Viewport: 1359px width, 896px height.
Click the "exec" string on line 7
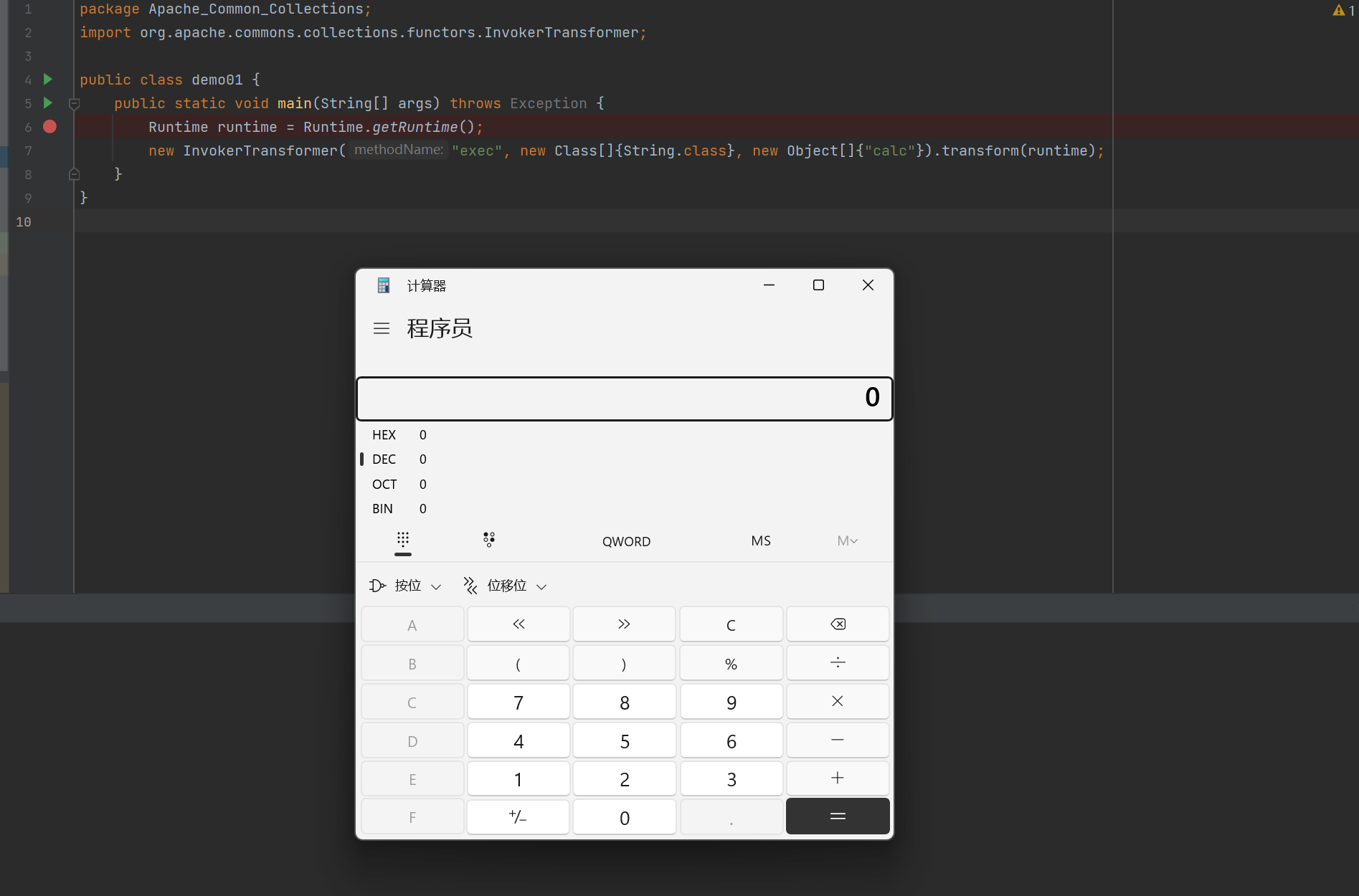tap(477, 151)
